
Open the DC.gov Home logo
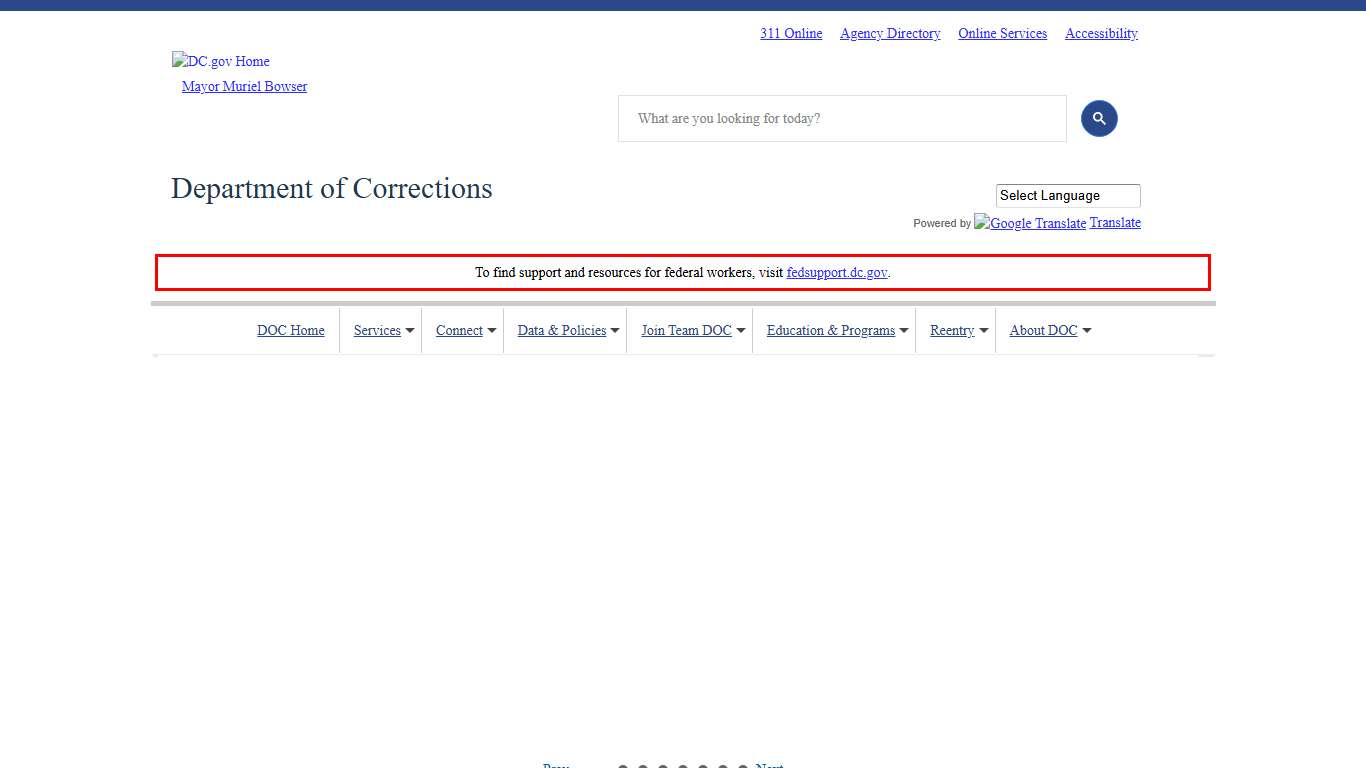point(221,61)
